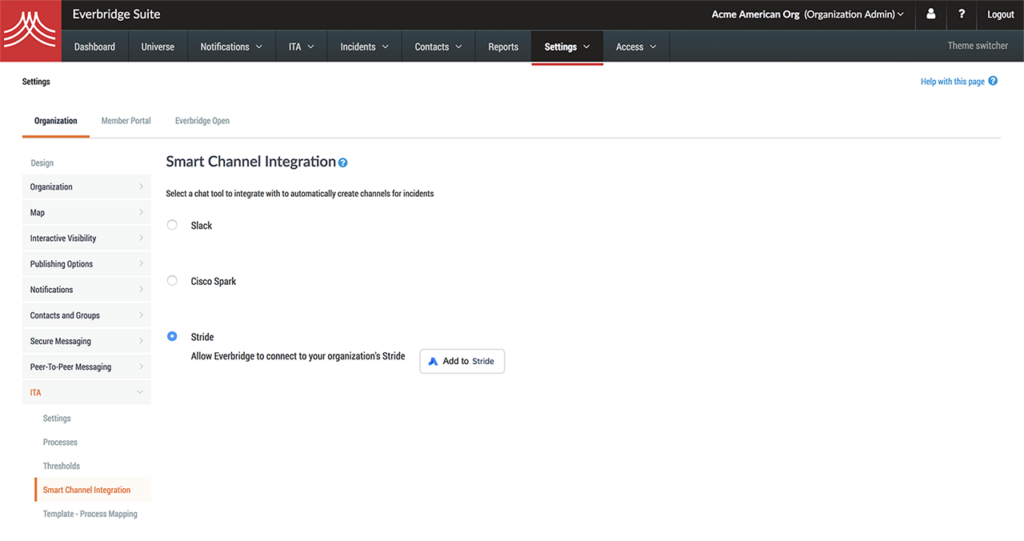Open Template - Process Mapping sidebar item
The height and width of the screenshot is (541, 1024).
coord(90,514)
